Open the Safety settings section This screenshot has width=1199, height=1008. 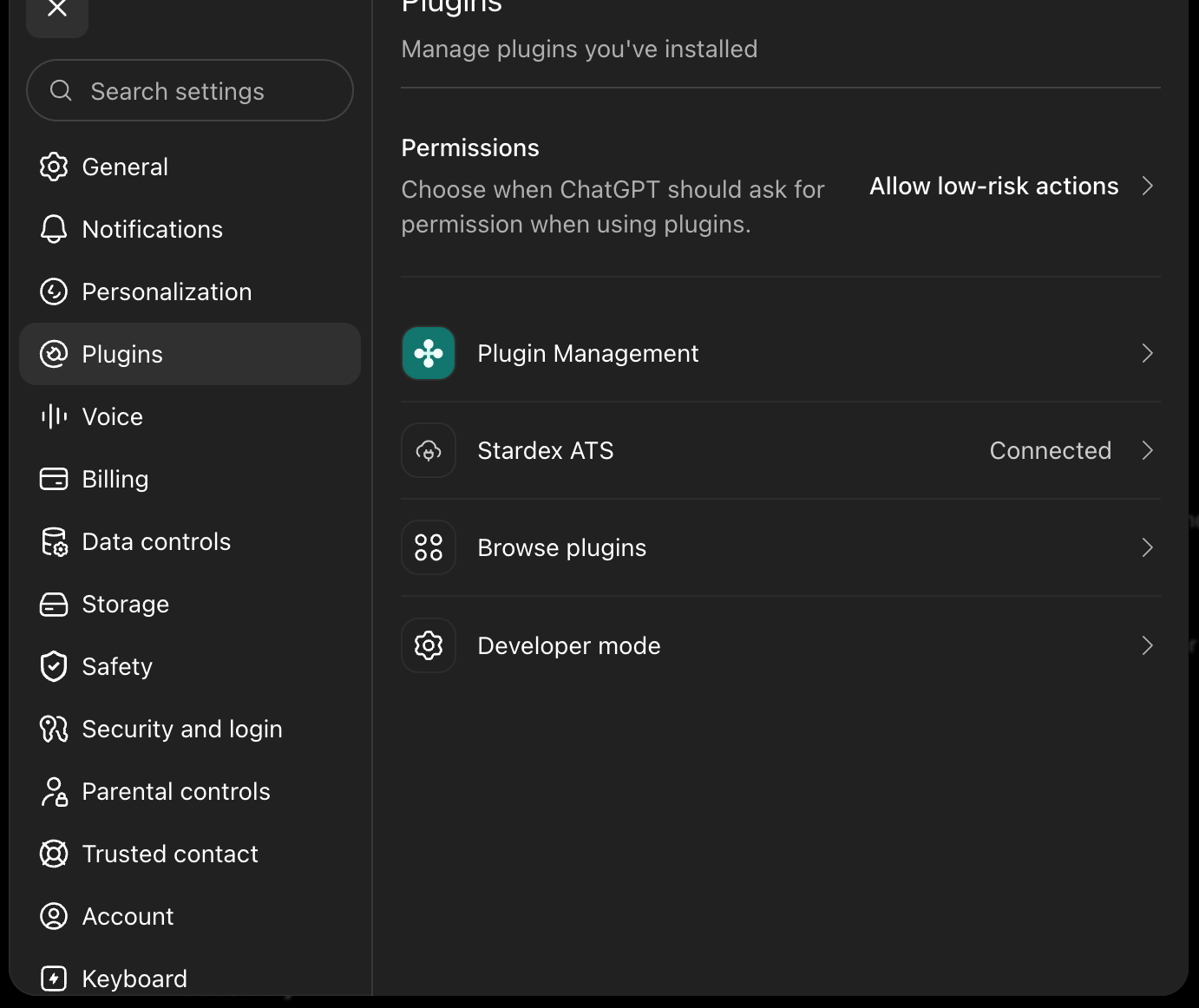click(x=190, y=666)
